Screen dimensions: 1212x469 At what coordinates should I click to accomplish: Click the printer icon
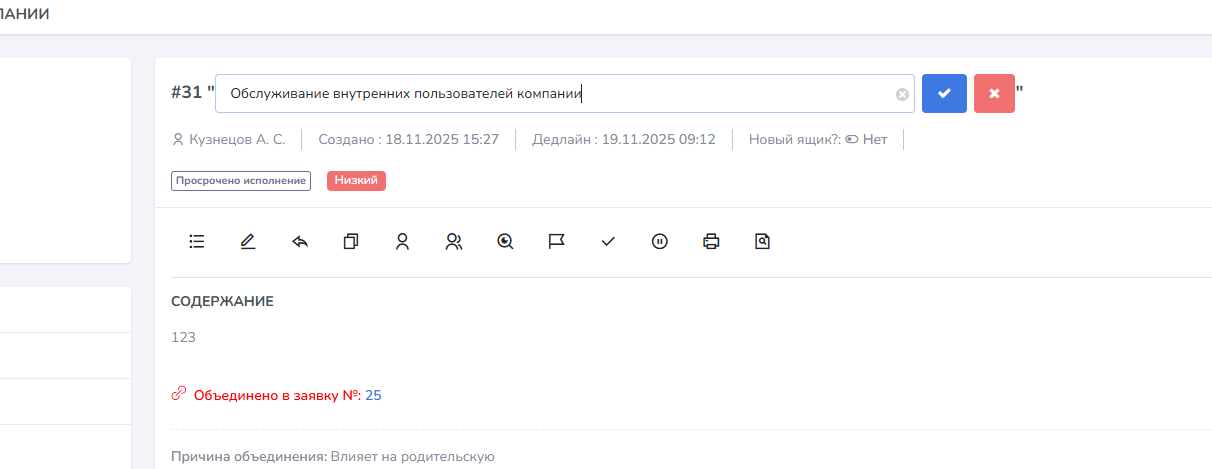[x=711, y=241]
